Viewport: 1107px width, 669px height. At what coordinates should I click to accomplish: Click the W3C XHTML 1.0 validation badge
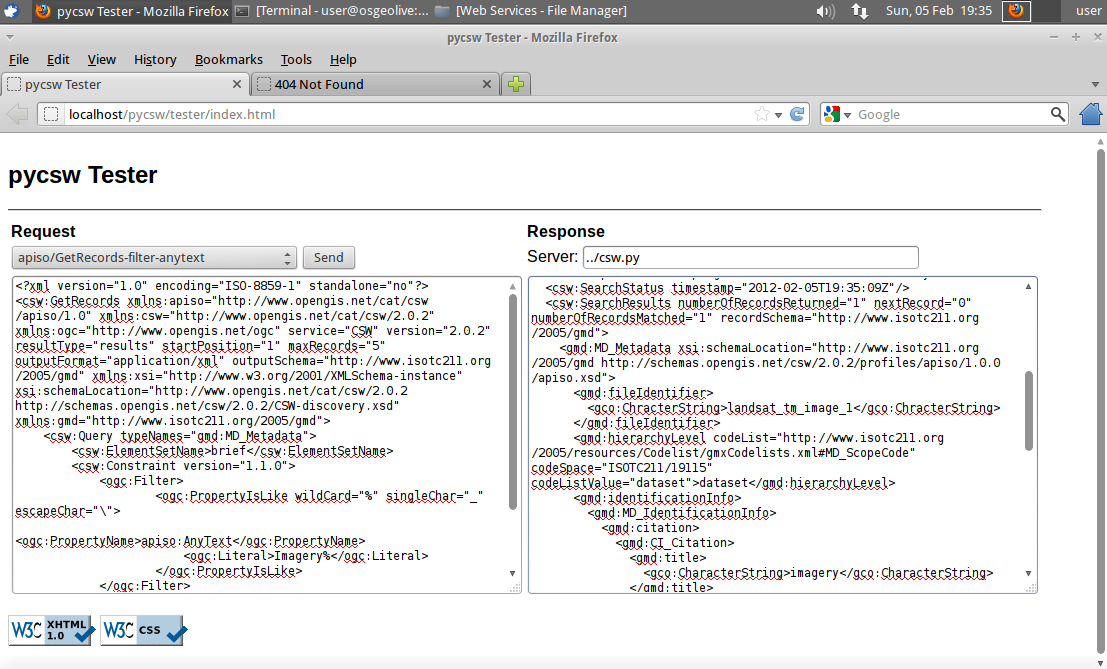(x=51, y=629)
